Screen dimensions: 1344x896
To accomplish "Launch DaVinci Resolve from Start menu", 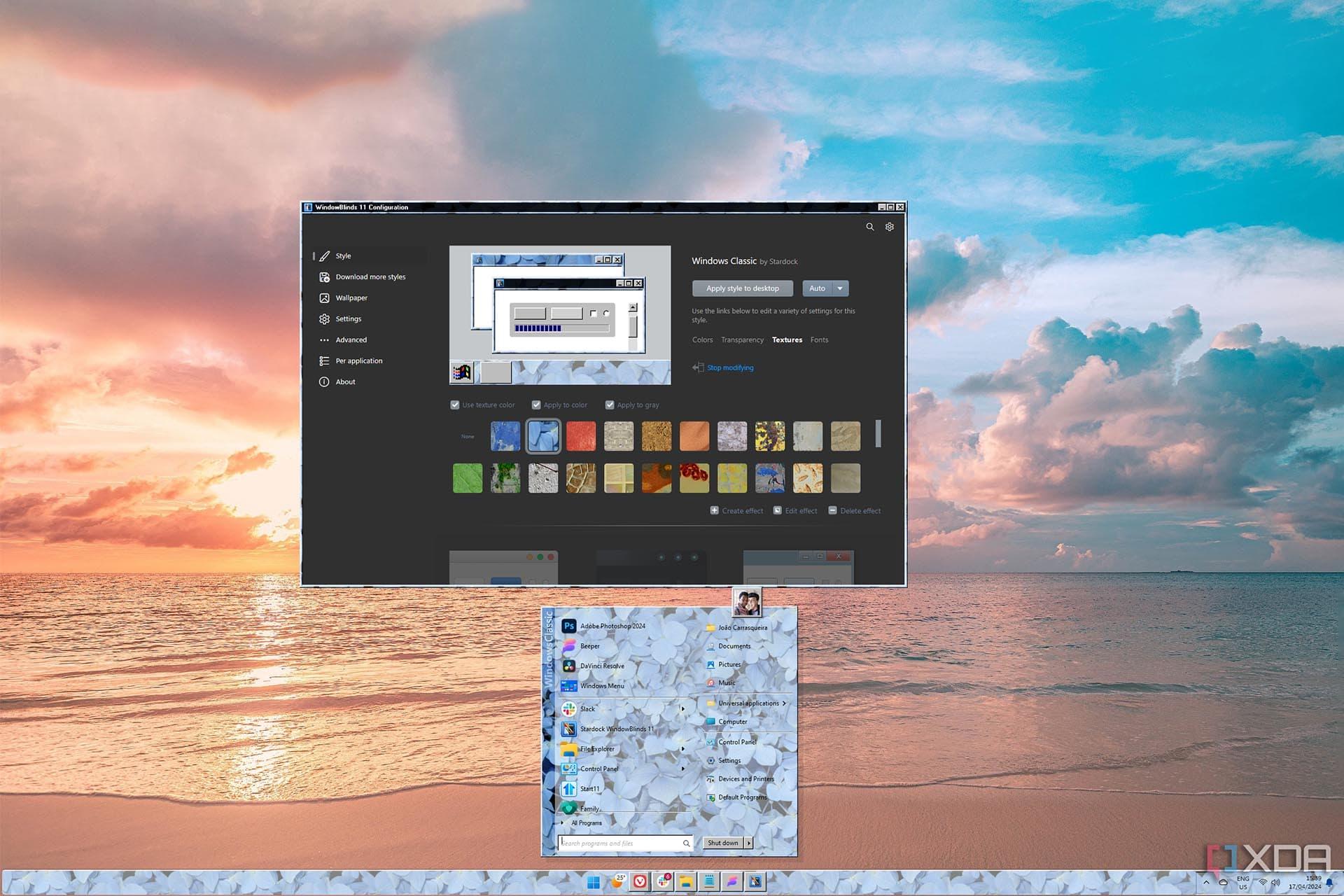I will coord(602,666).
